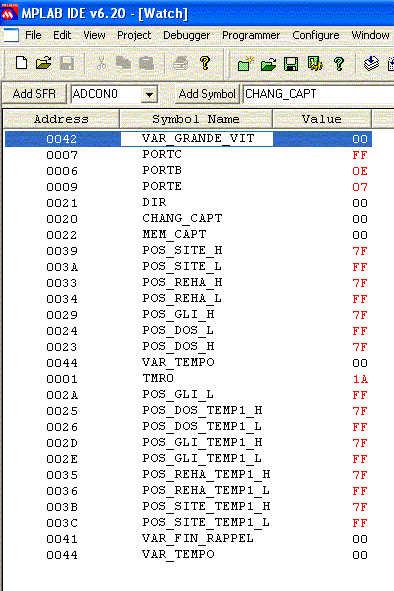Click the yellow Help question mark icon
The width and height of the screenshot is (394, 591).
(205, 63)
